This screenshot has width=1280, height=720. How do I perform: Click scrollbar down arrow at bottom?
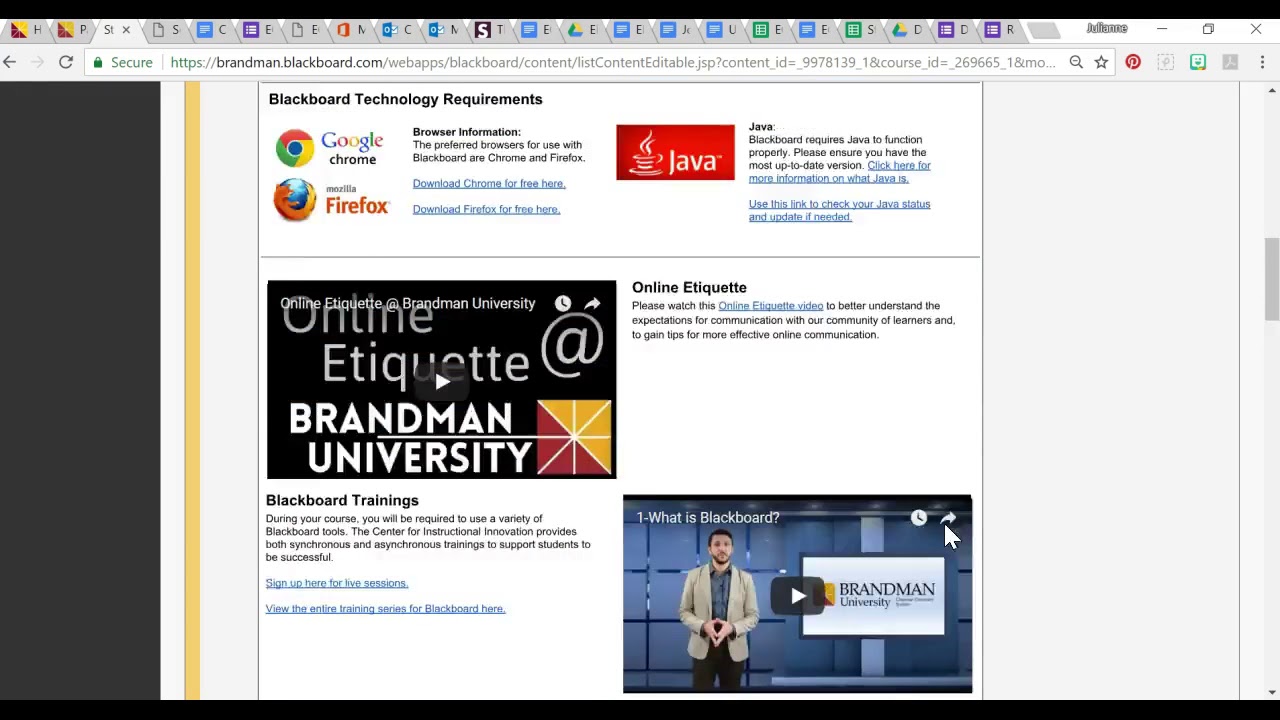tap(1271, 692)
